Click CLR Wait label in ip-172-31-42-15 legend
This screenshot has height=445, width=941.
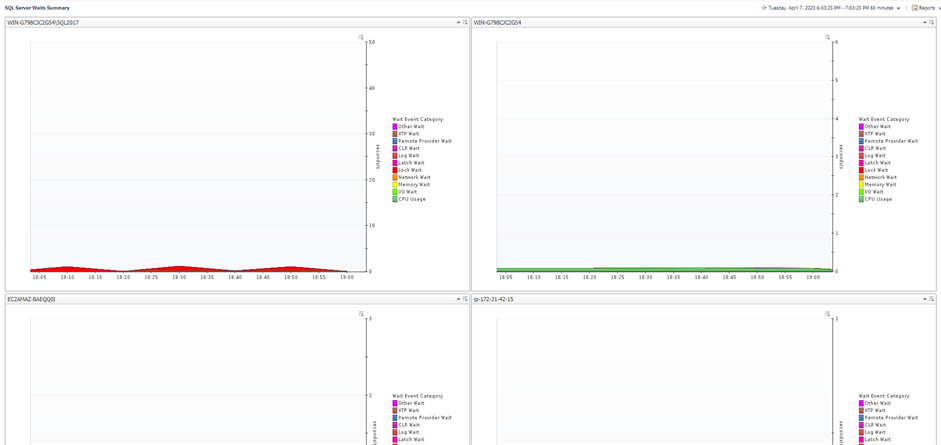[875, 425]
